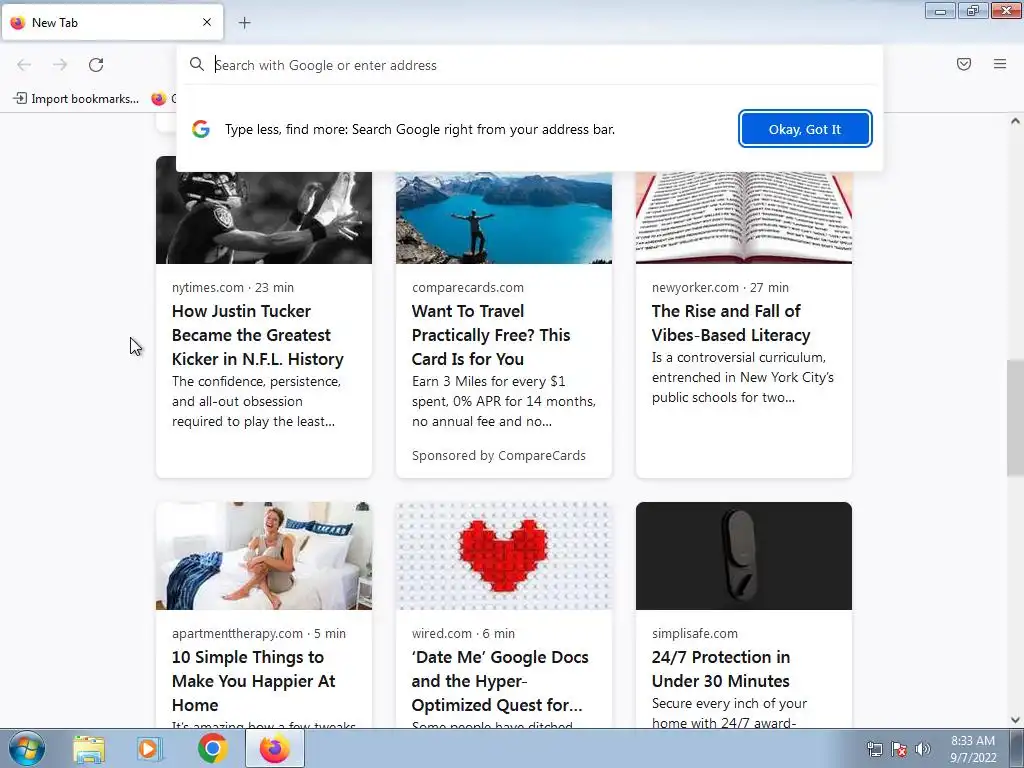Viewport: 1024px width, 768px height.
Task: Open the mountain lake travel thumbnail
Action: (x=504, y=217)
